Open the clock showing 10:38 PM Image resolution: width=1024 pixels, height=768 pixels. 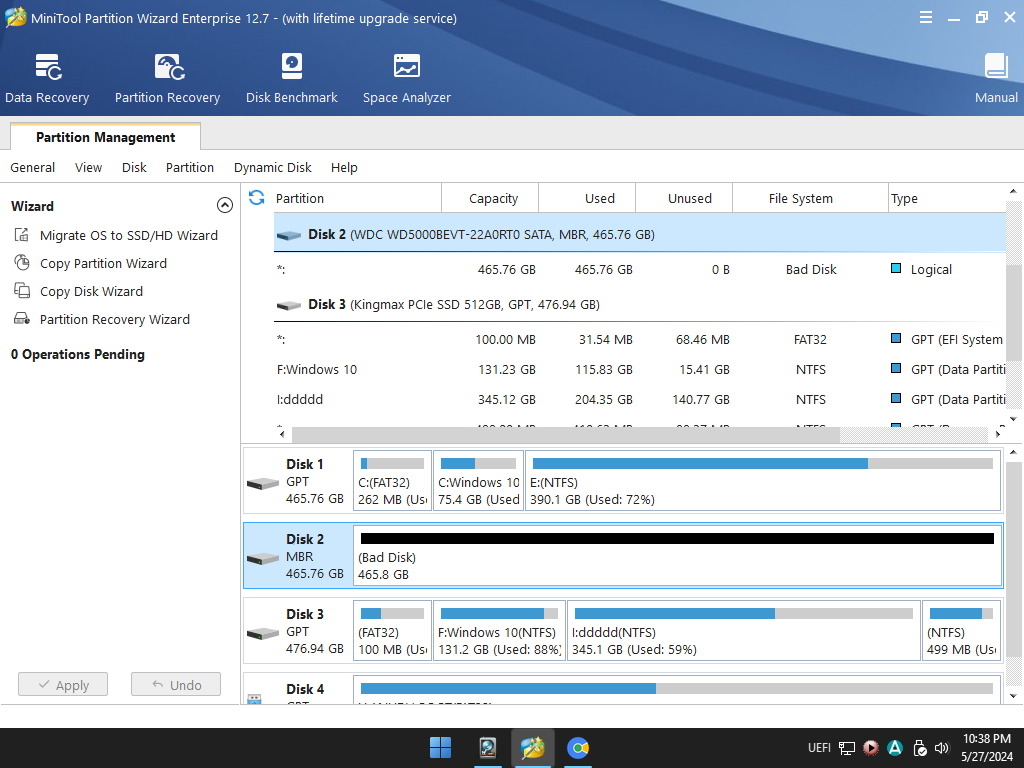pos(987,747)
